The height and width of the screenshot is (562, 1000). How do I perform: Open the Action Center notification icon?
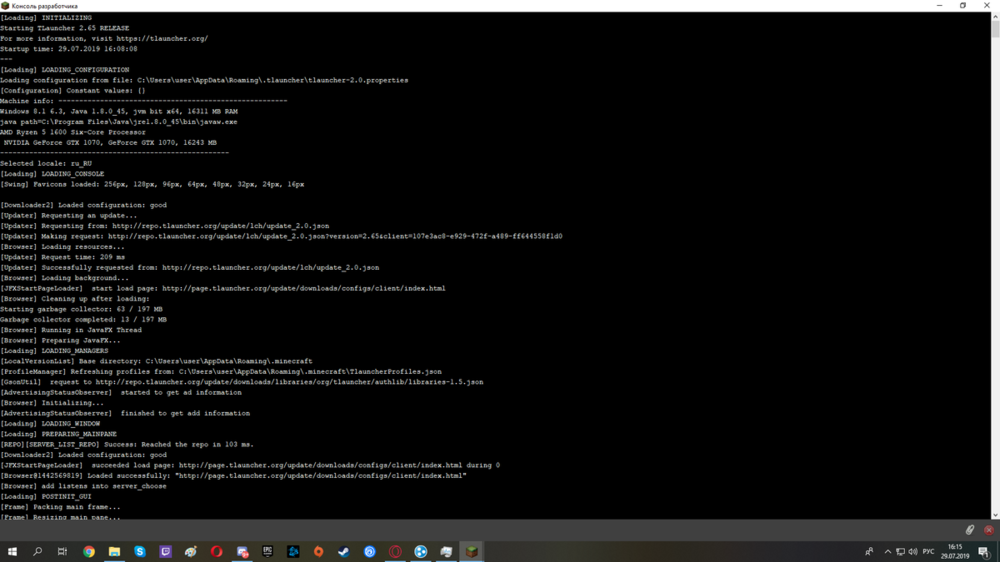pos(984,551)
